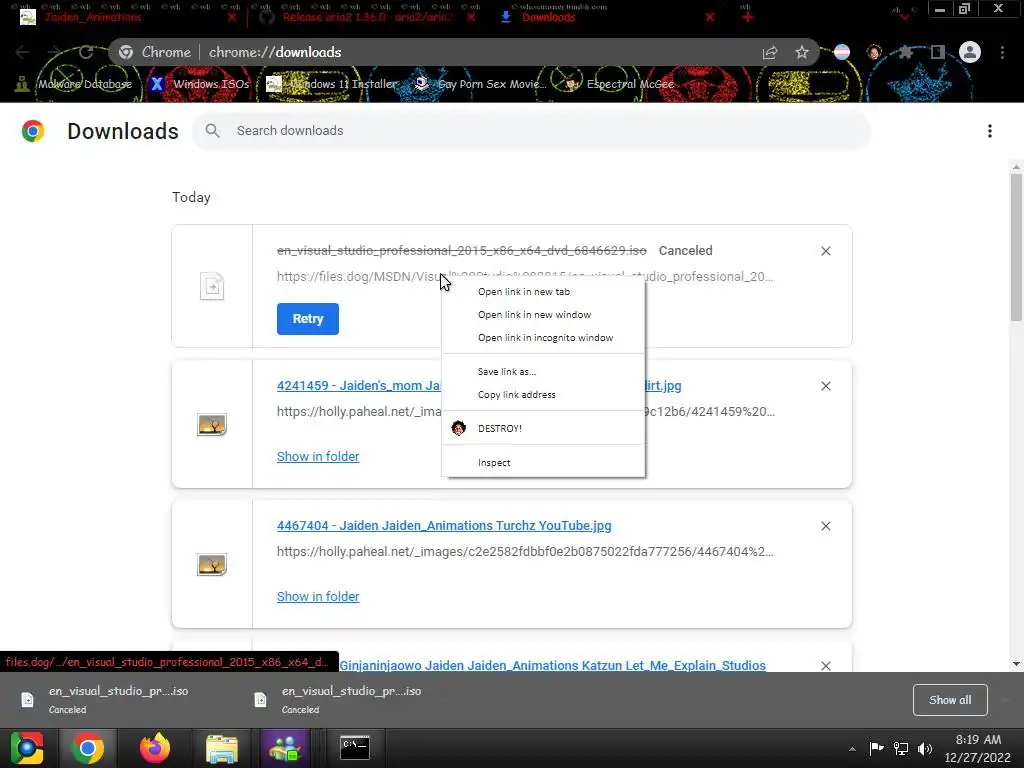The image size is (1024, 768).
Task: Open the Command Prompt taskbar icon
Action: tap(355, 747)
